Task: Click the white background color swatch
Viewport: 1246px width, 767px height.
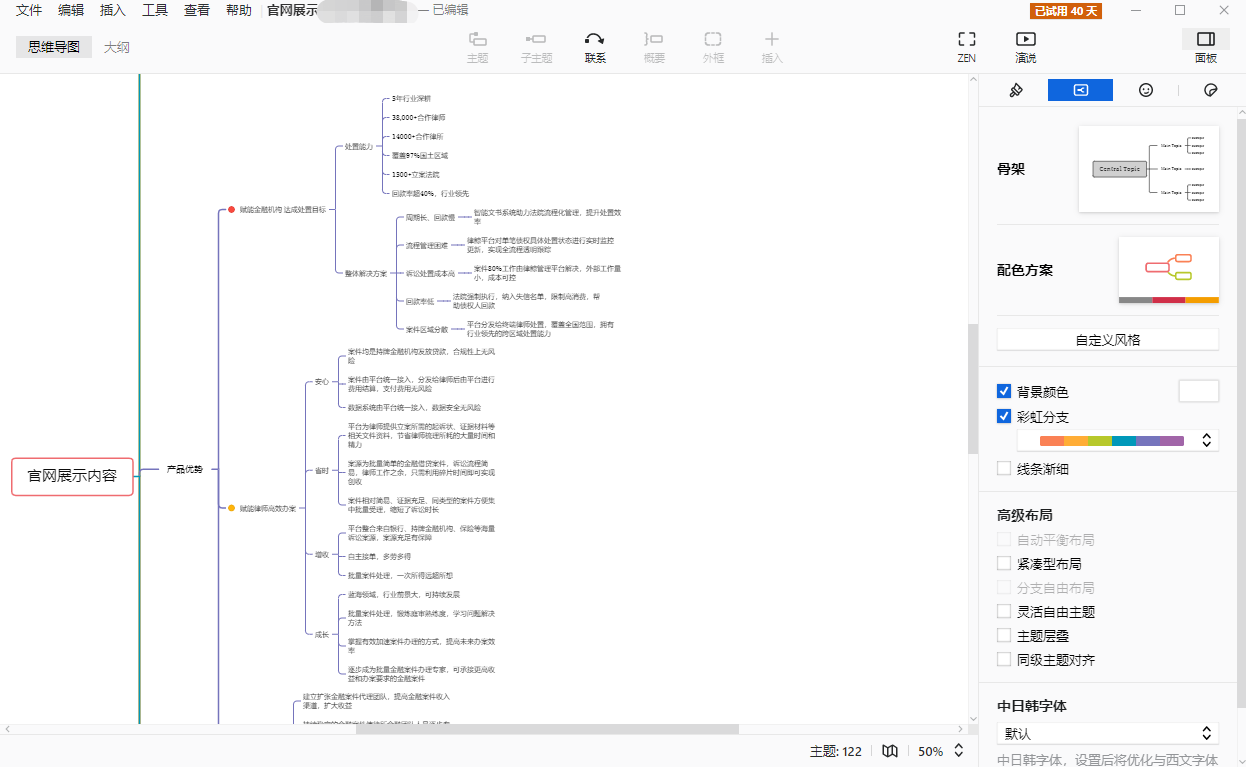Action: (x=1198, y=392)
